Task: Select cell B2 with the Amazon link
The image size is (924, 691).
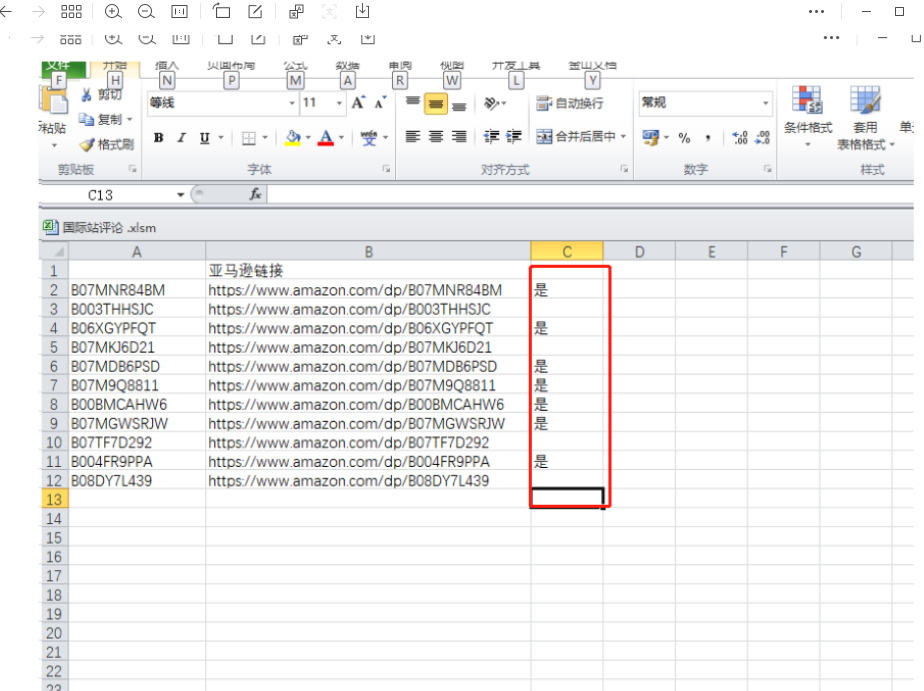Action: 367,290
